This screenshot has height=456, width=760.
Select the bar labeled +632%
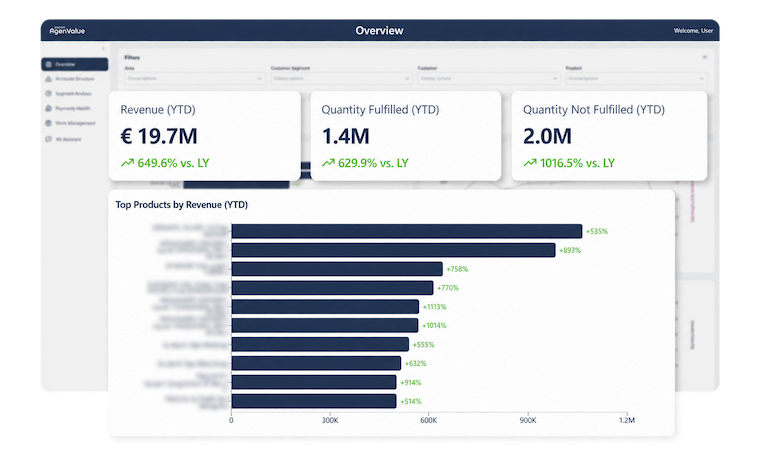coord(316,363)
